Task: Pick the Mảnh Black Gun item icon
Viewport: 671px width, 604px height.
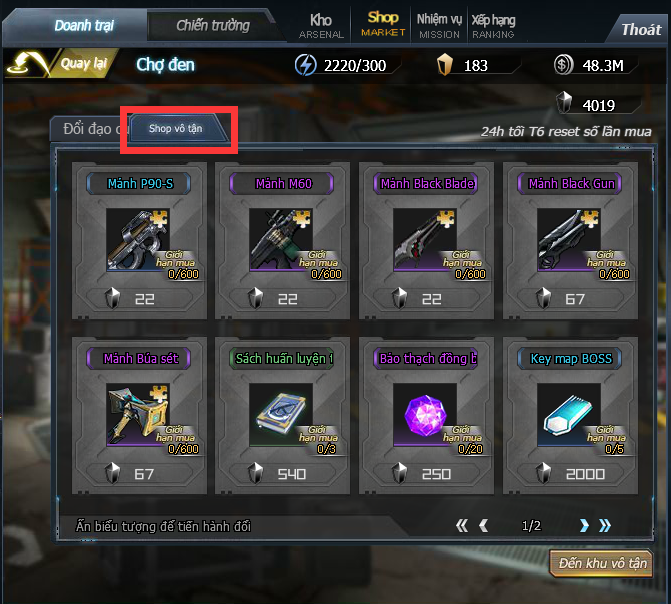Action: click(x=569, y=240)
